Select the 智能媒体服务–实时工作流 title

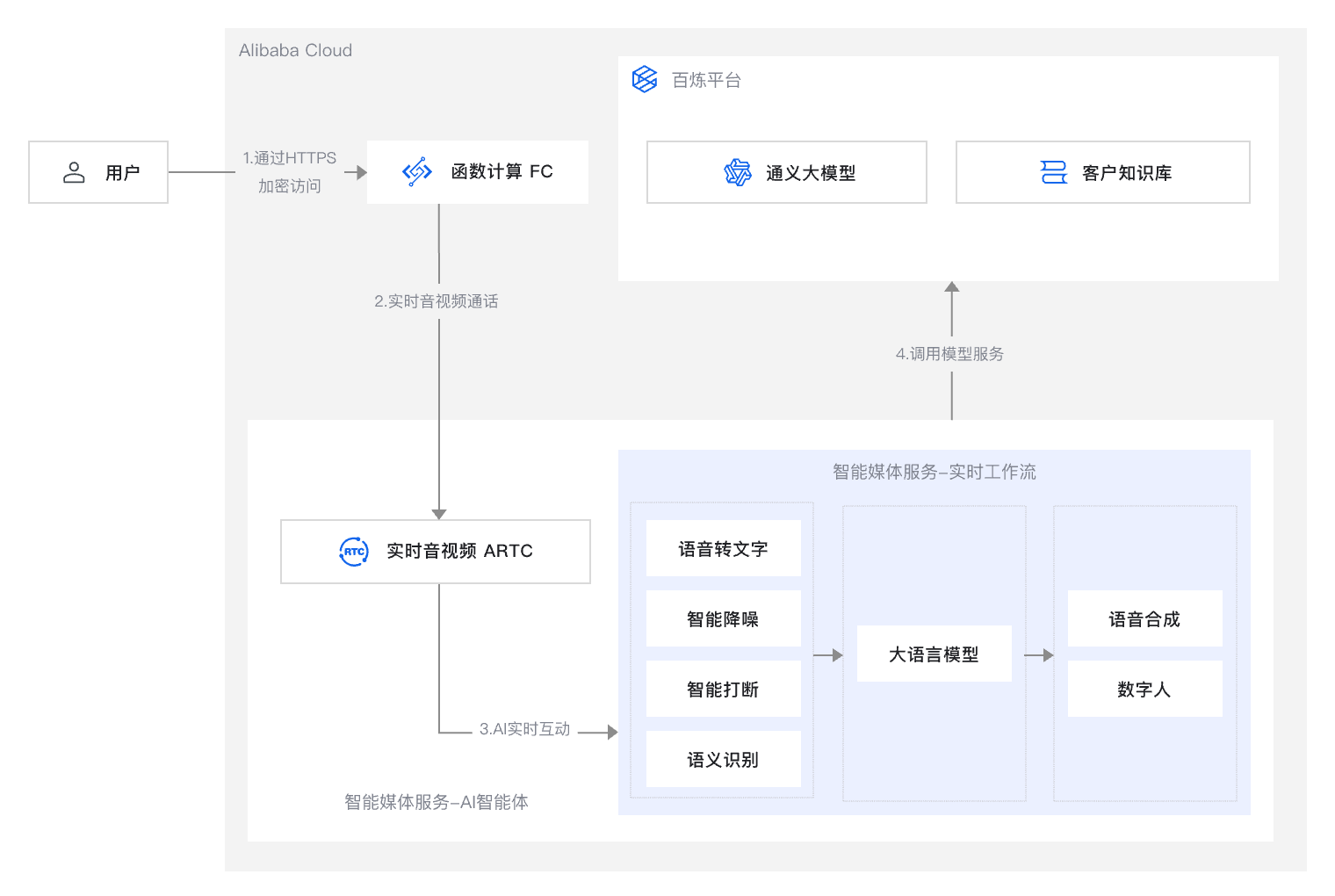click(x=934, y=472)
